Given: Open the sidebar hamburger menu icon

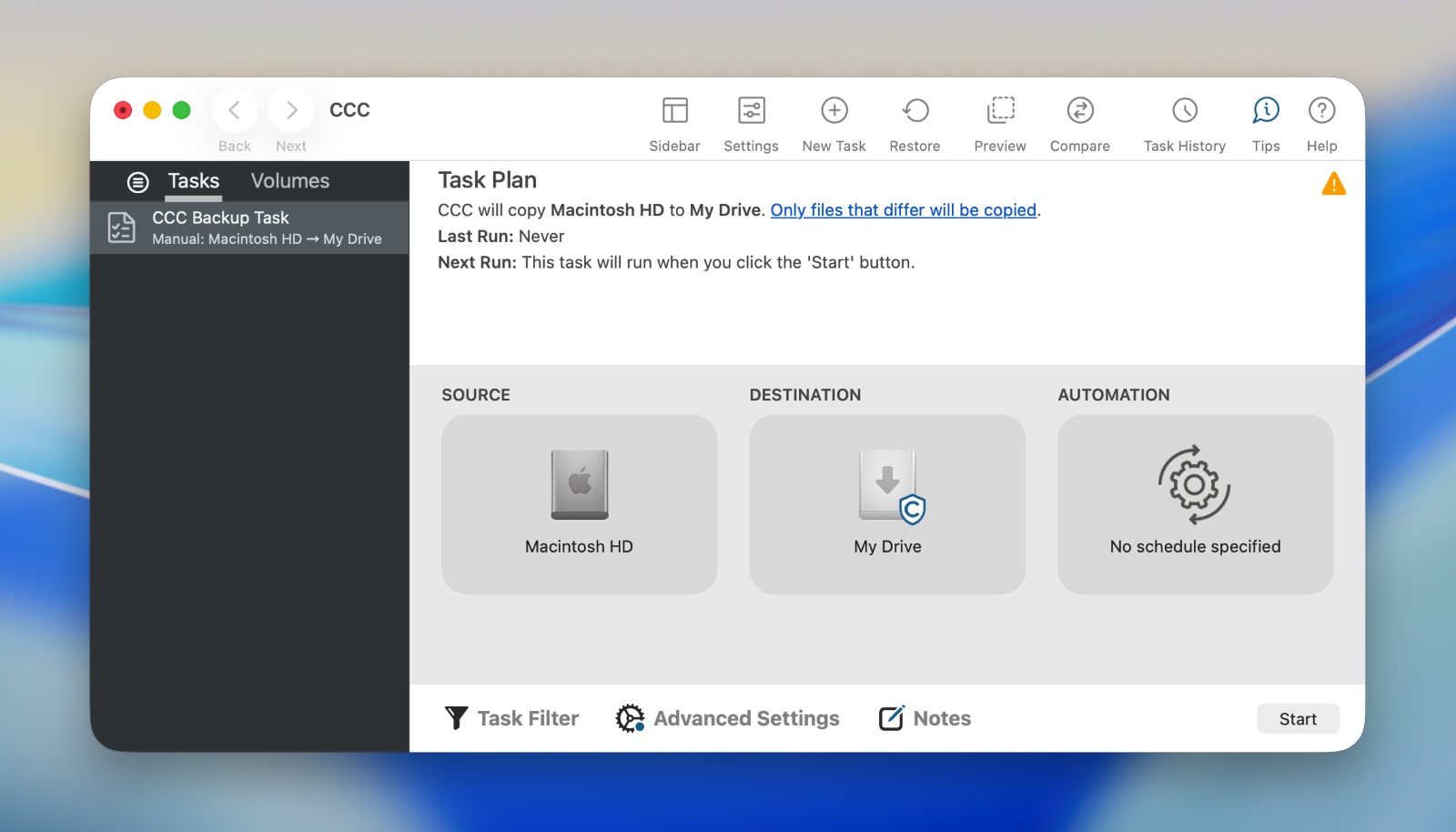Looking at the screenshot, I should click(137, 181).
